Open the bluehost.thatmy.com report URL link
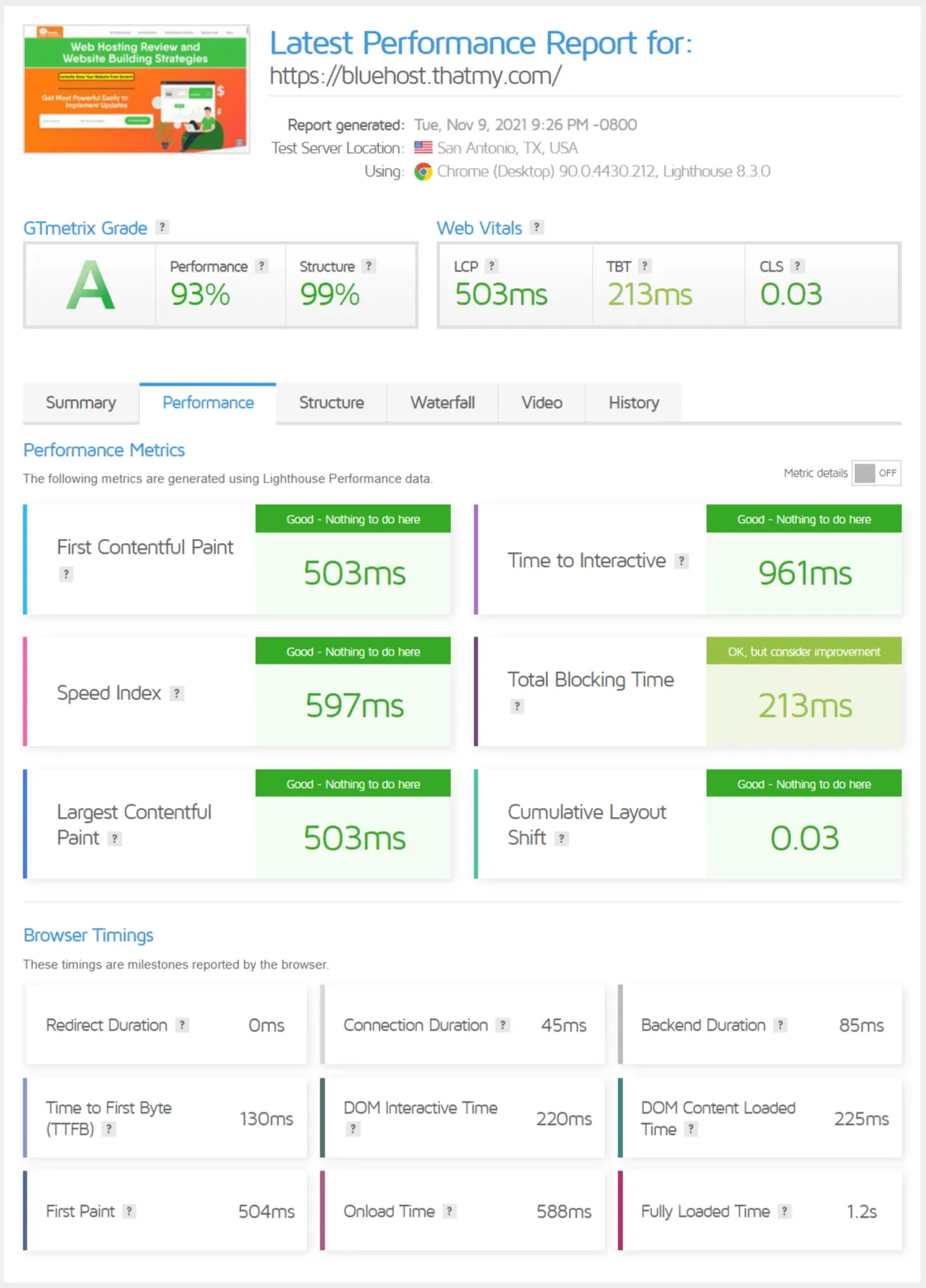Image resolution: width=926 pixels, height=1288 pixels. click(415, 76)
